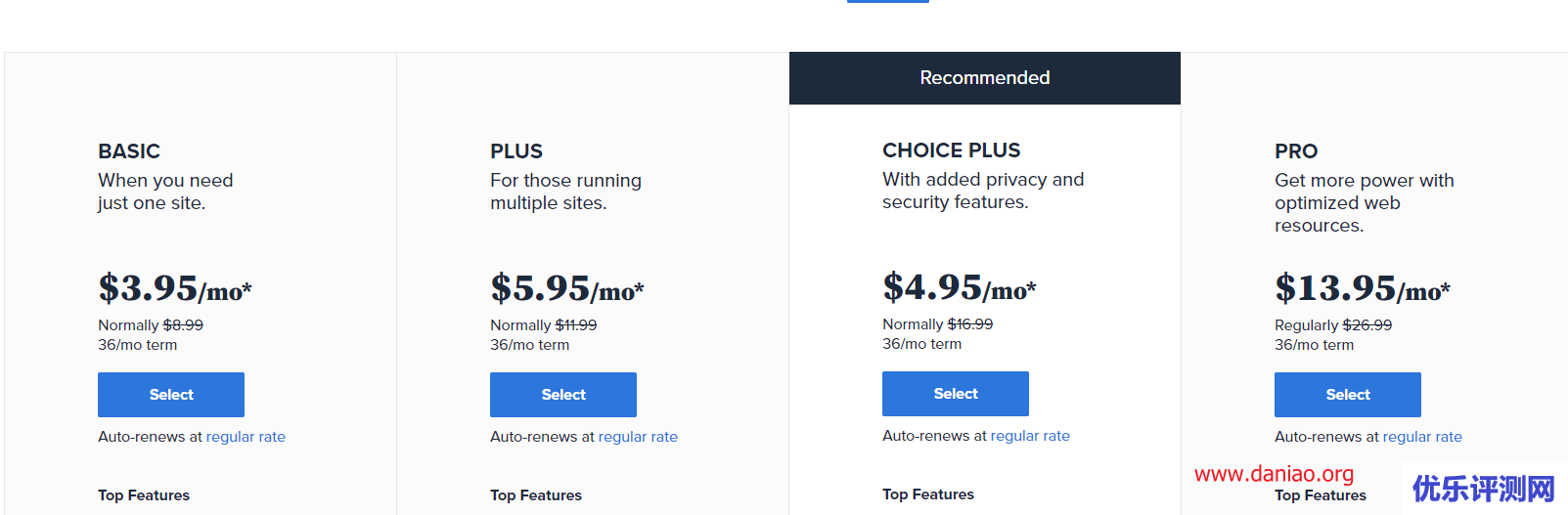This screenshot has width=1568, height=515.
Task: Open the www.daniao.org watermark link
Action: (1274, 474)
